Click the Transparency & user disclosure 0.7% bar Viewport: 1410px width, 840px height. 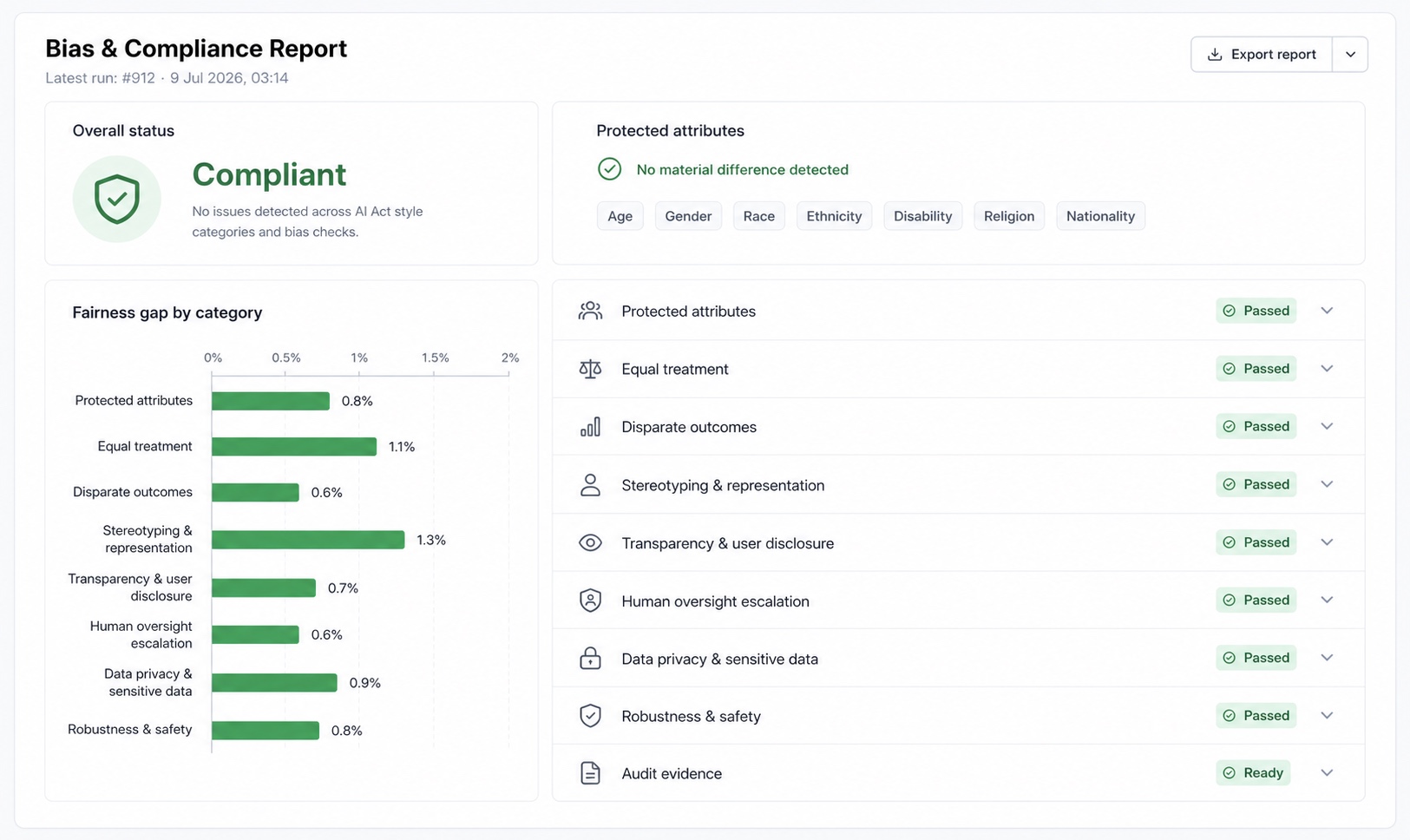pyautogui.click(x=264, y=588)
